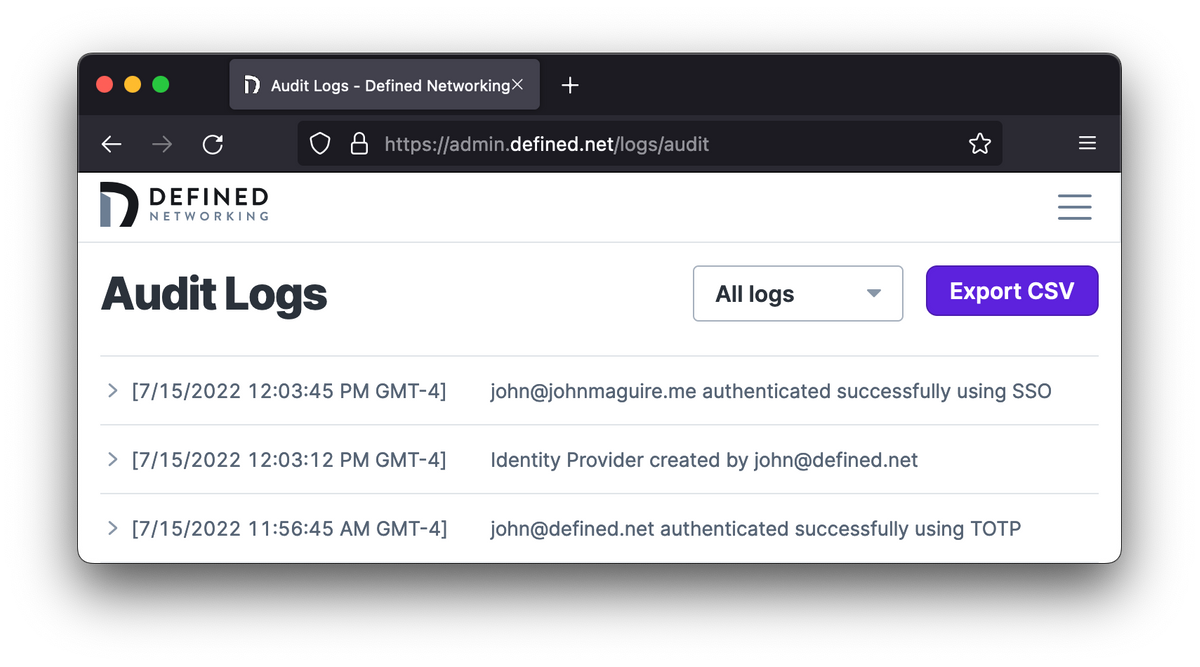Click the padlock site security icon

tap(359, 143)
